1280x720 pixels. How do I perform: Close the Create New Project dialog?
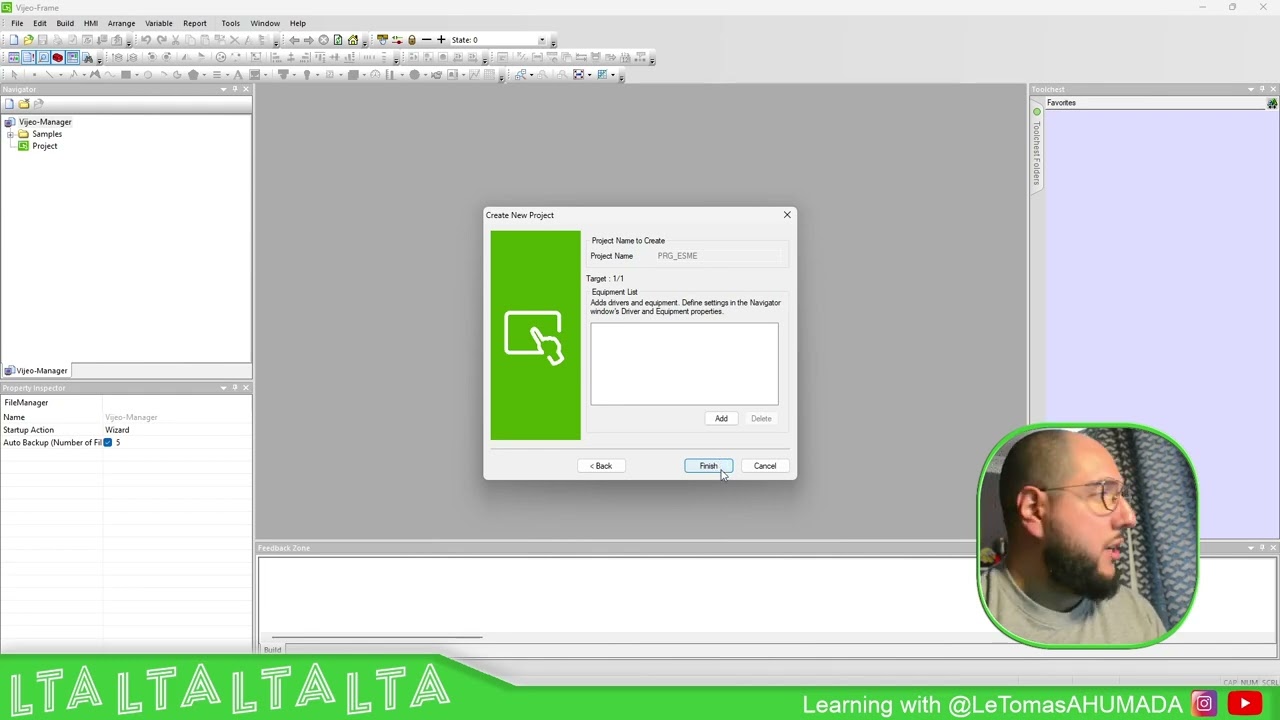tap(787, 215)
